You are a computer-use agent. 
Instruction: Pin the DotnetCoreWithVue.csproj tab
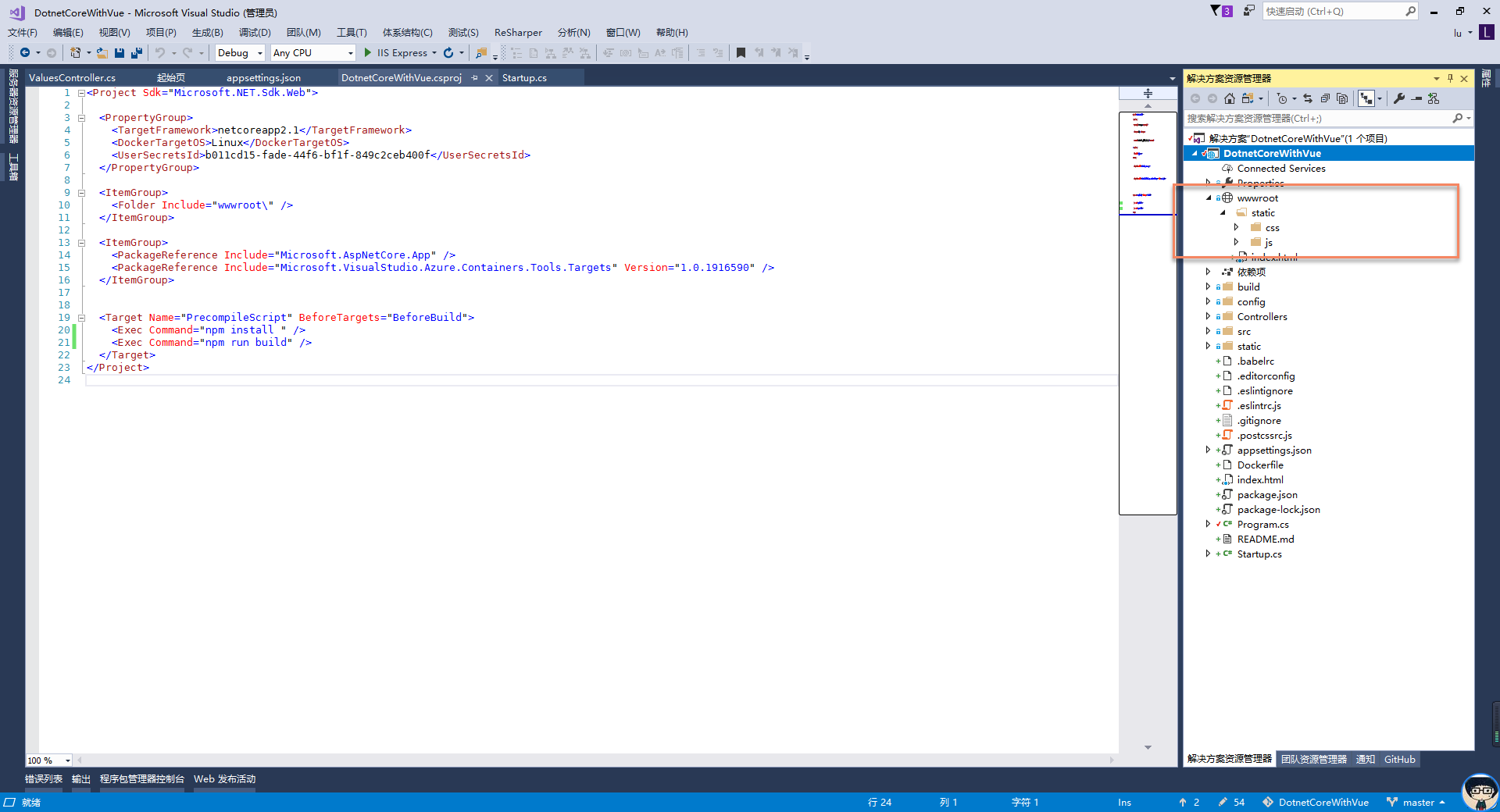point(474,78)
